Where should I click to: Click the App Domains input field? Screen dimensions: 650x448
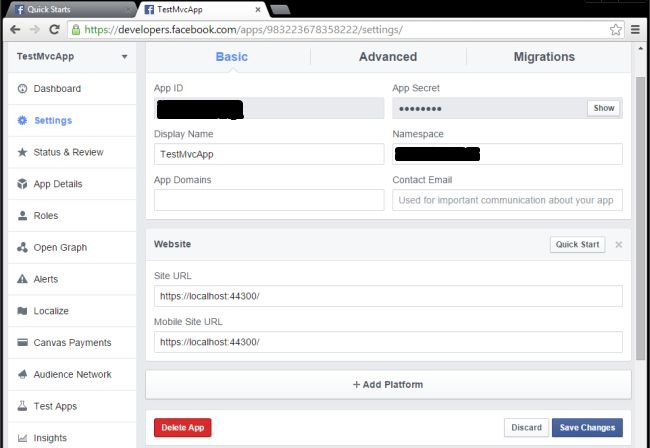pos(269,200)
